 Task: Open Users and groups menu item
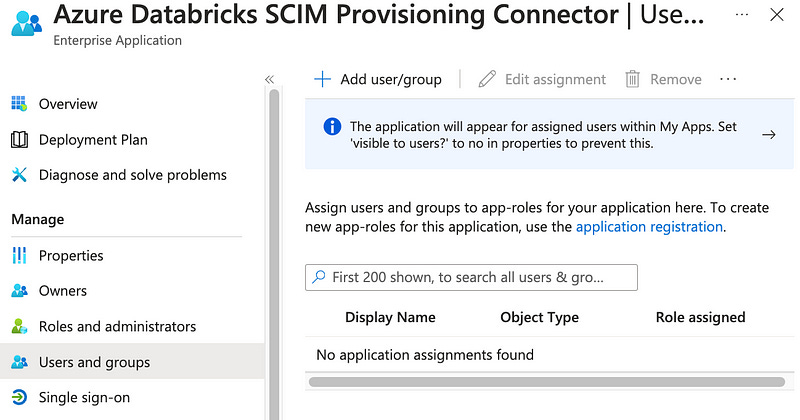pos(94,362)
